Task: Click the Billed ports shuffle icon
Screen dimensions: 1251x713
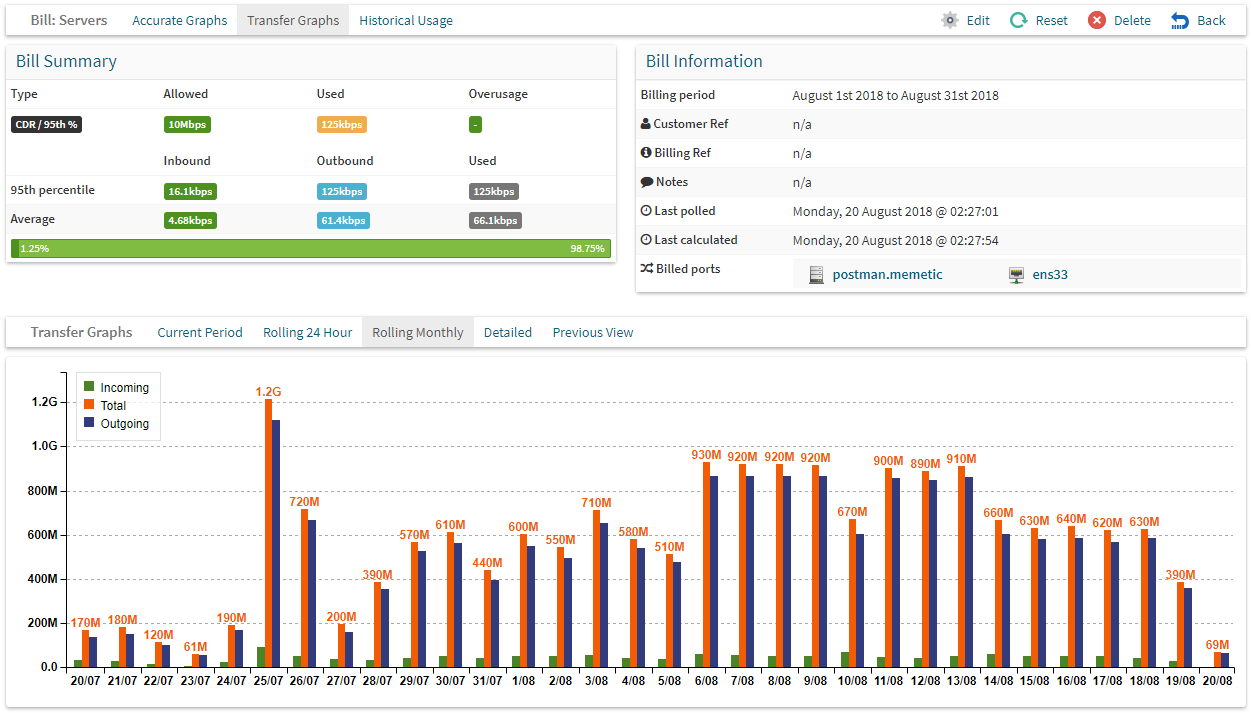Action: pos(647,269)
